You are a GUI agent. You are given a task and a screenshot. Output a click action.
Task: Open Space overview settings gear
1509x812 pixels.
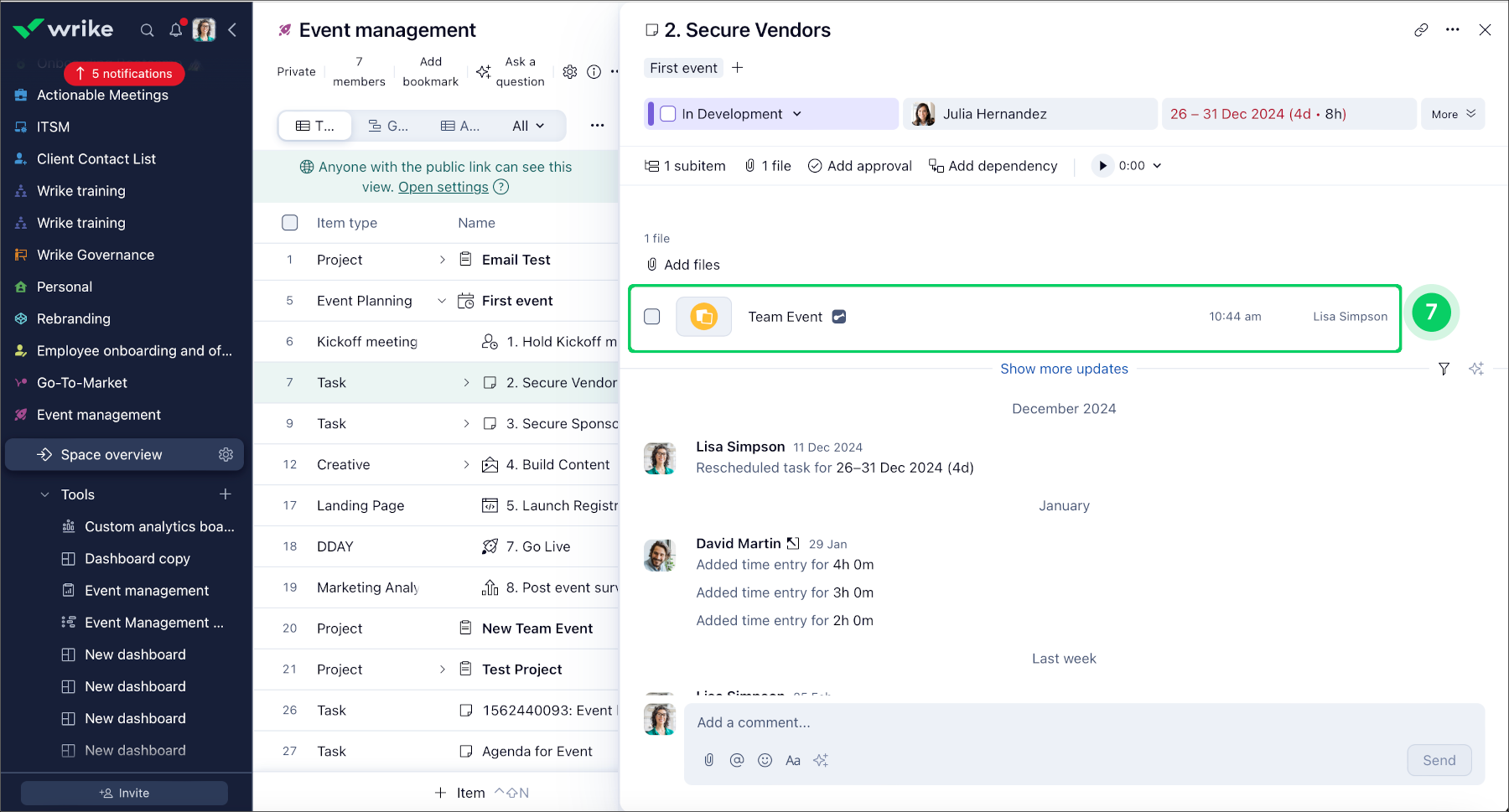(226, 454)
